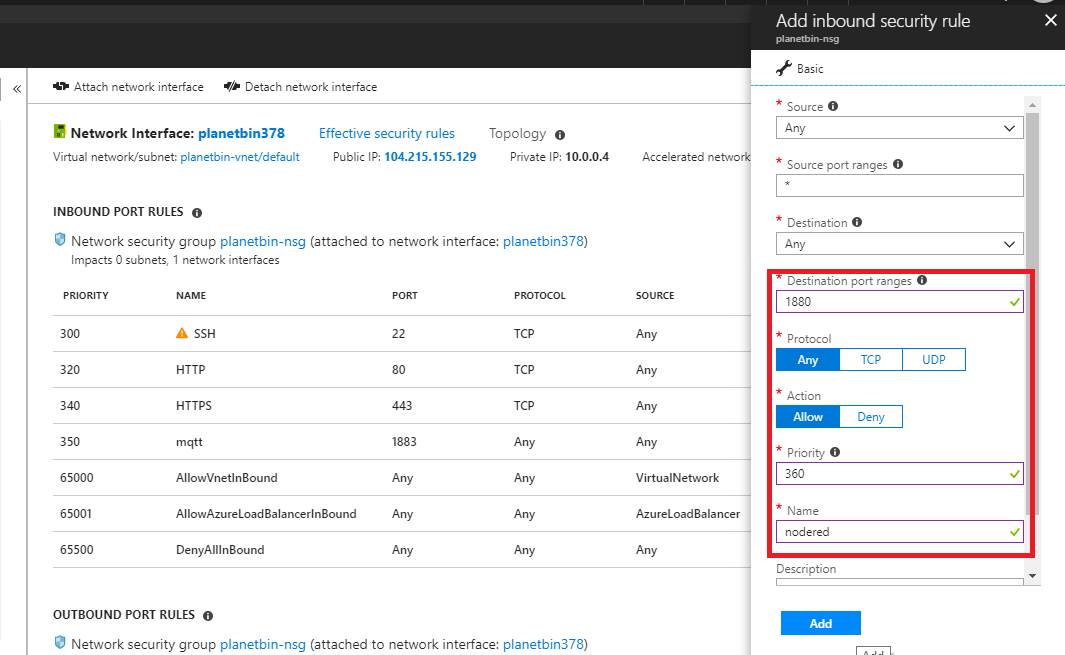Select the AllowVnetInBound rule
The height and width of the screenshot is (655, 1065).
click(x=226, y=478)
